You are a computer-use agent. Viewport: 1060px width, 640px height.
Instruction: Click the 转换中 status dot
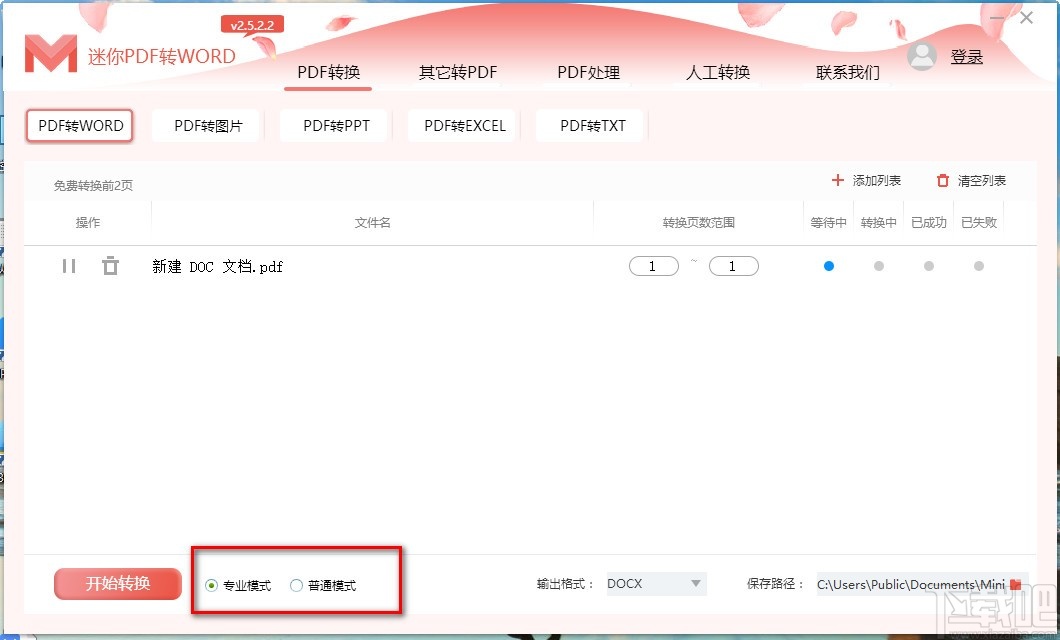pyautogui.click(x=879, y=266)
